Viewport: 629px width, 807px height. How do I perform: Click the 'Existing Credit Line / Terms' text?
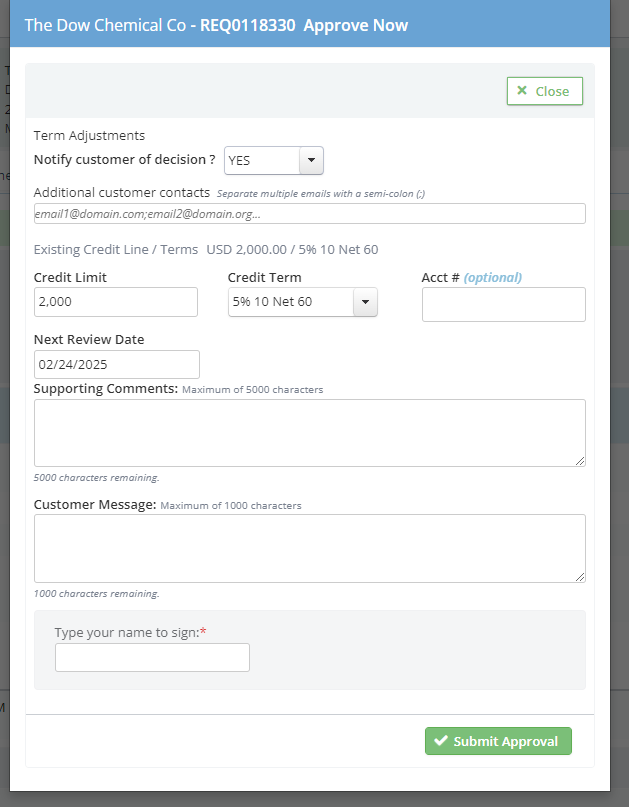[x=116, y=250]
